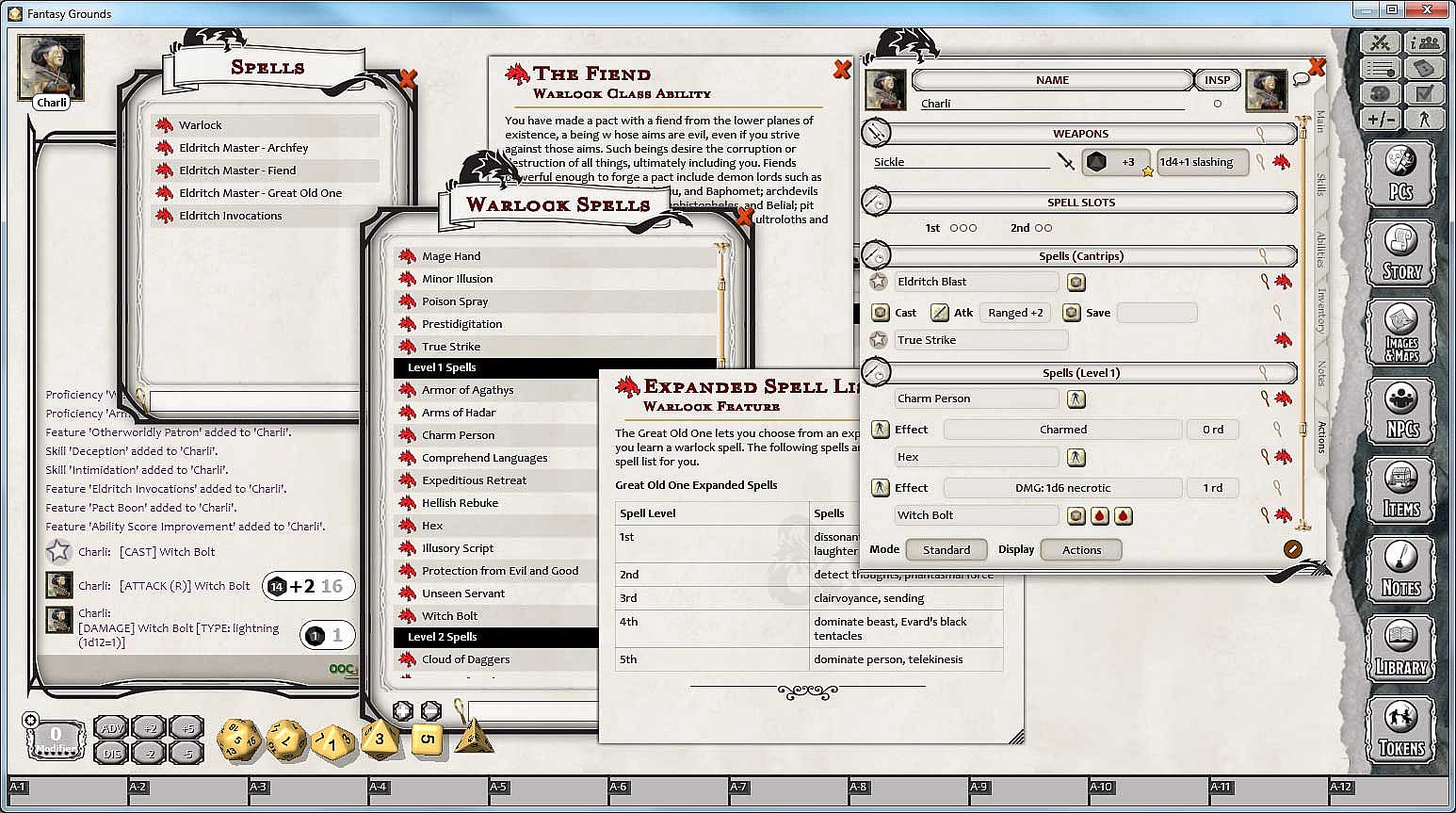Click the 1d4+1 slashing damage field
Screen dimensions: 1456x813
point(1203,162)
